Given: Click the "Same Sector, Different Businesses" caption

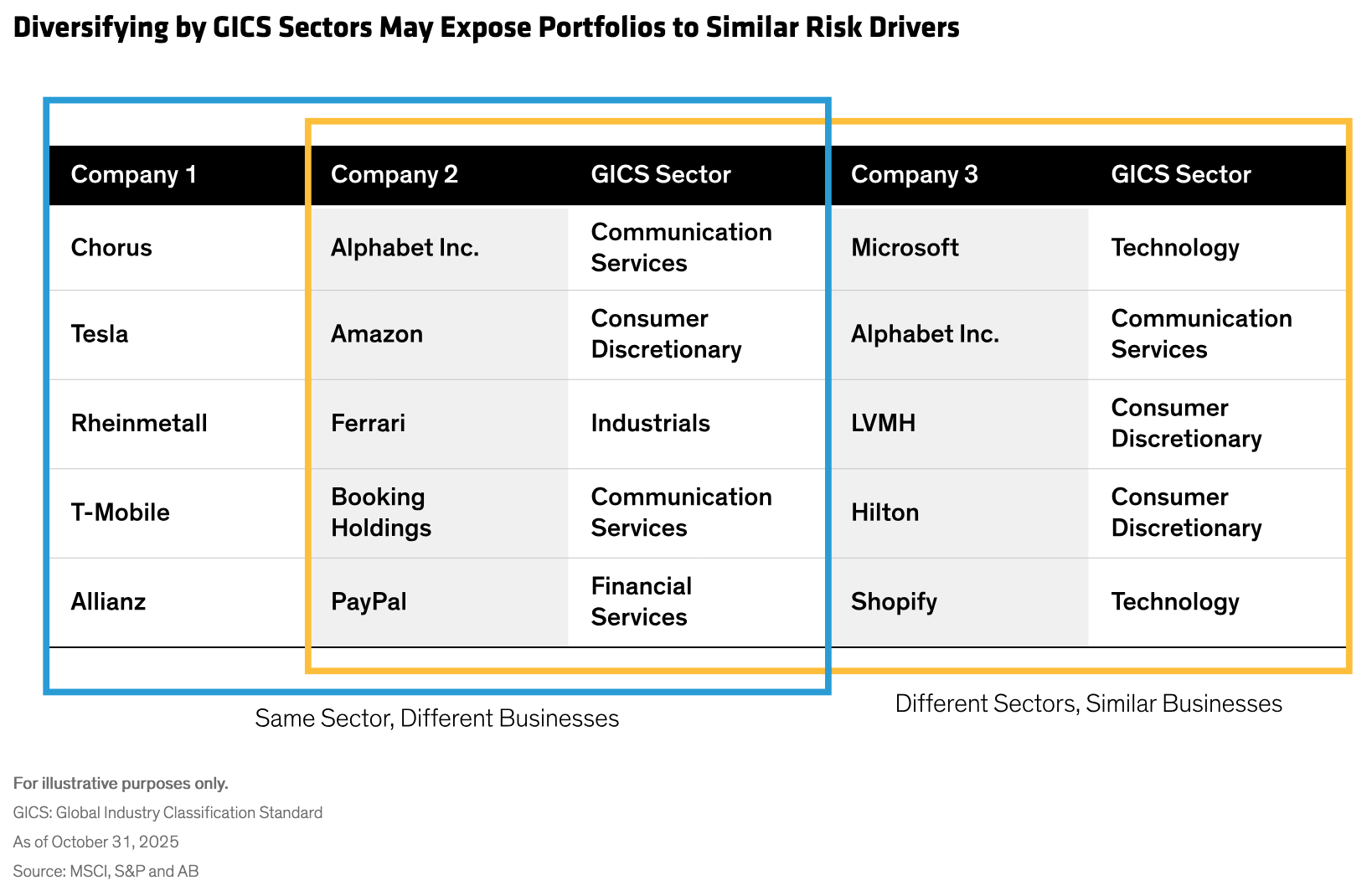Looking at the screenshot, I should [x=437, y=718].
